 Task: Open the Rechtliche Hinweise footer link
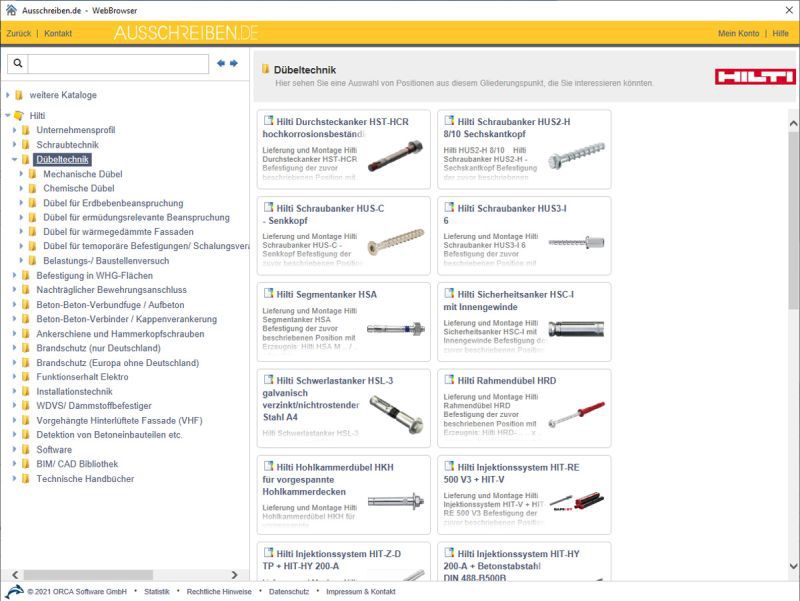click(x=219, y=591)
